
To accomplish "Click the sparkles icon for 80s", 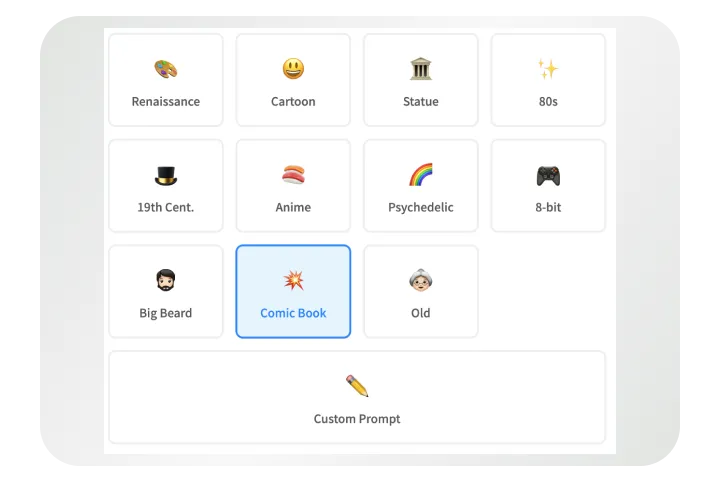I will 548,69.
